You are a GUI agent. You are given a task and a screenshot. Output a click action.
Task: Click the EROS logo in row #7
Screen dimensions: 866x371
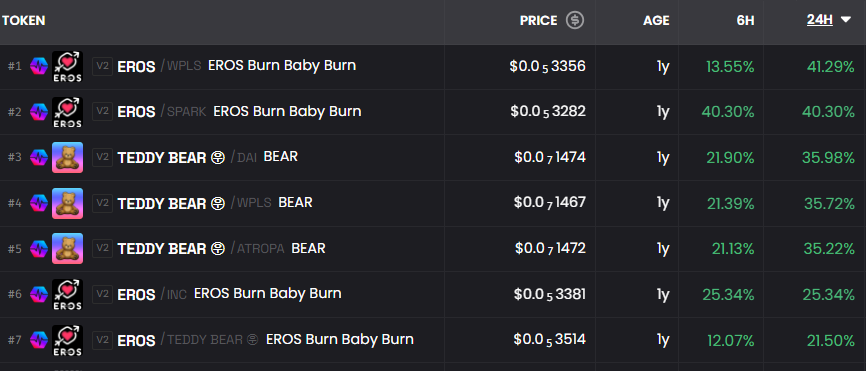[67, 340]
